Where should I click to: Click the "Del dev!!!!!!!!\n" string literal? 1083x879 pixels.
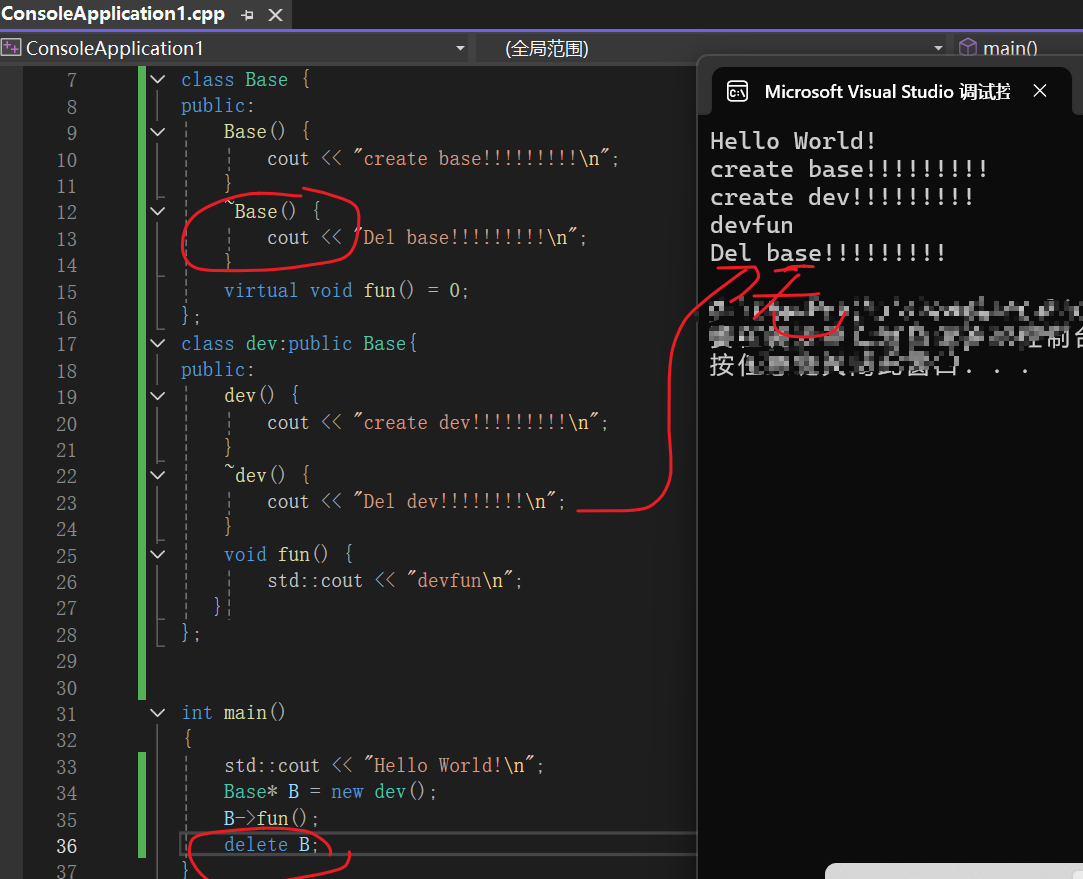[x=454, y=501]
